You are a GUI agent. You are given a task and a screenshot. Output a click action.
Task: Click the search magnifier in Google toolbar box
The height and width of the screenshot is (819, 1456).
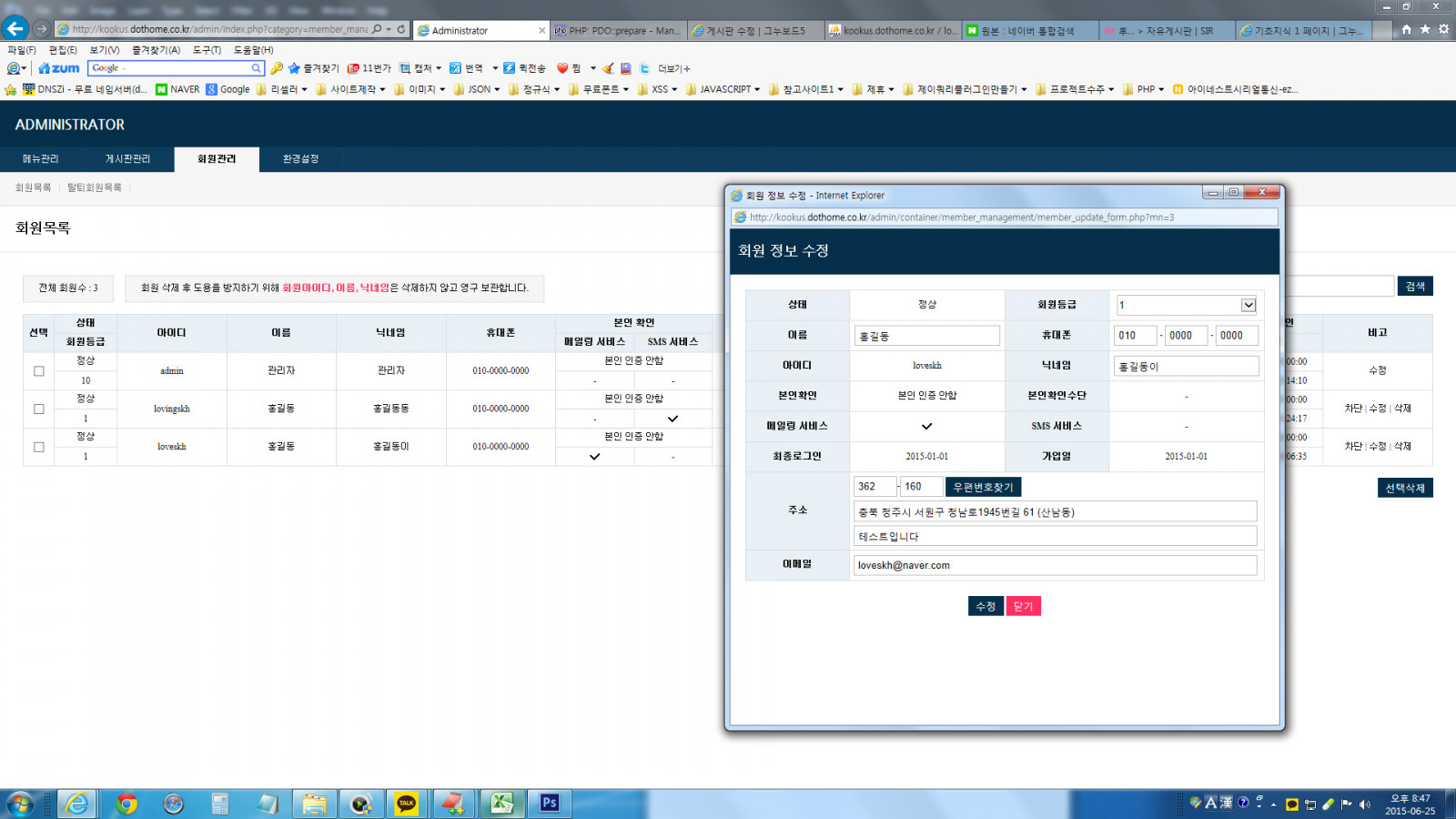point(257,68)
